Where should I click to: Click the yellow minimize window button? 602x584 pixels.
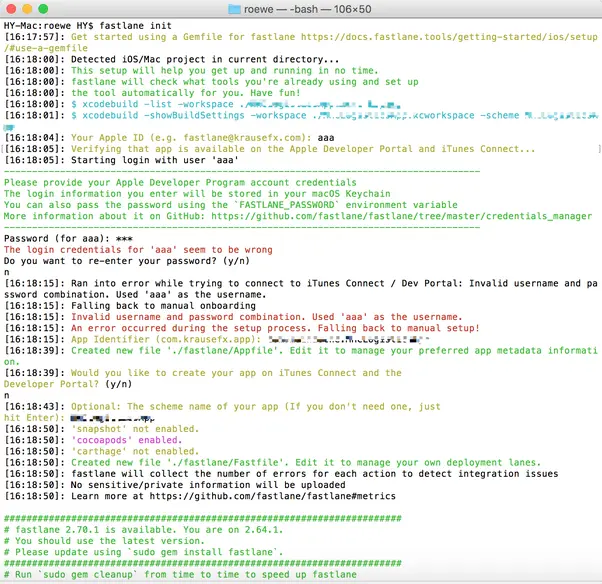[27, 9]
